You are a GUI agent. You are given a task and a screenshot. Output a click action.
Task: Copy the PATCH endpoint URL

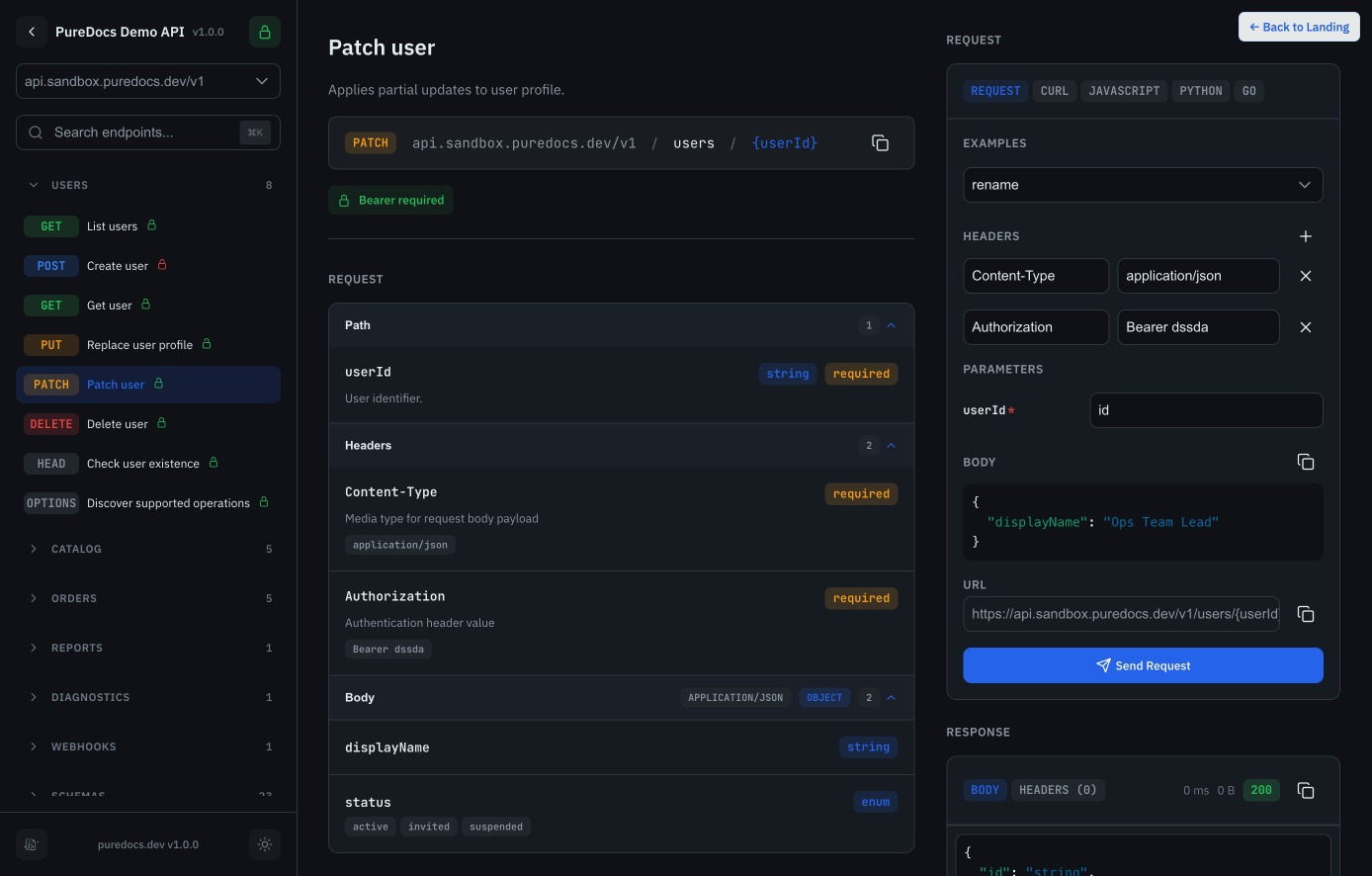[880, 143]
